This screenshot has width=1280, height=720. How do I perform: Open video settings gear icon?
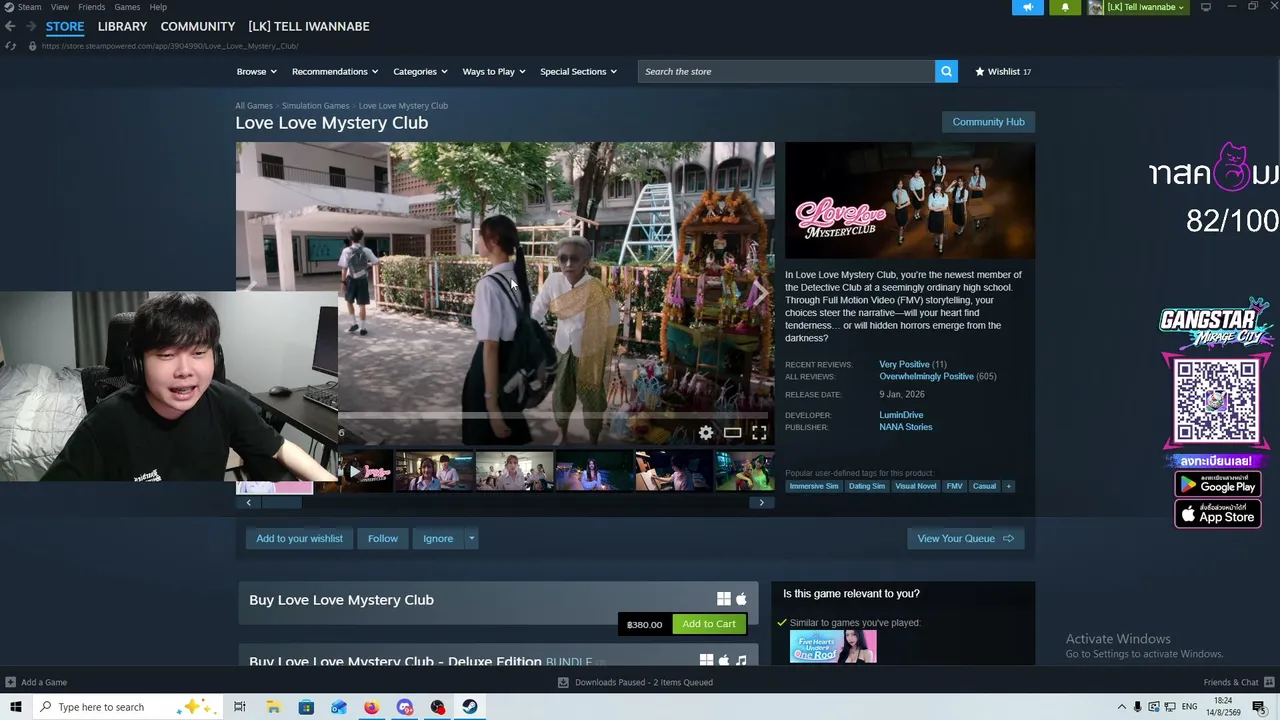(706, 432)
